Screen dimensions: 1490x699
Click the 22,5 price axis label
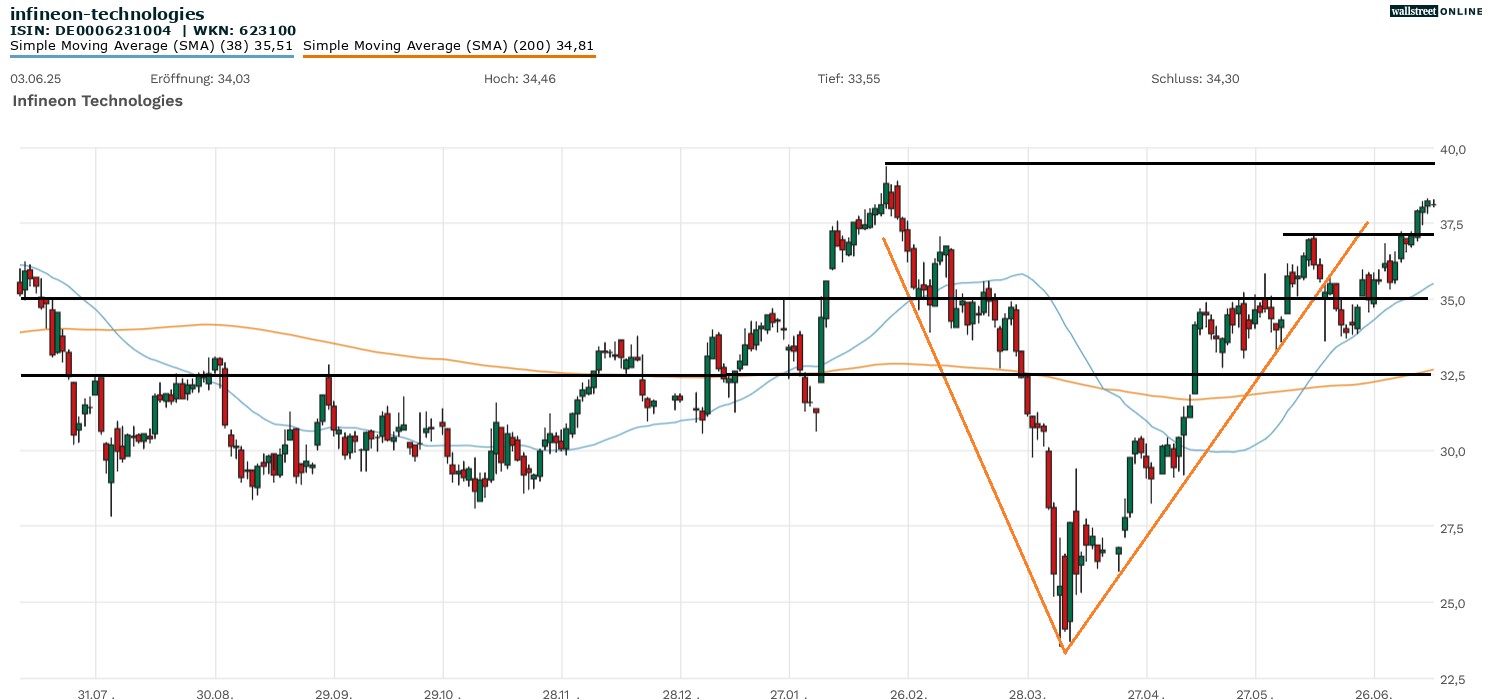pos(1453,679)
